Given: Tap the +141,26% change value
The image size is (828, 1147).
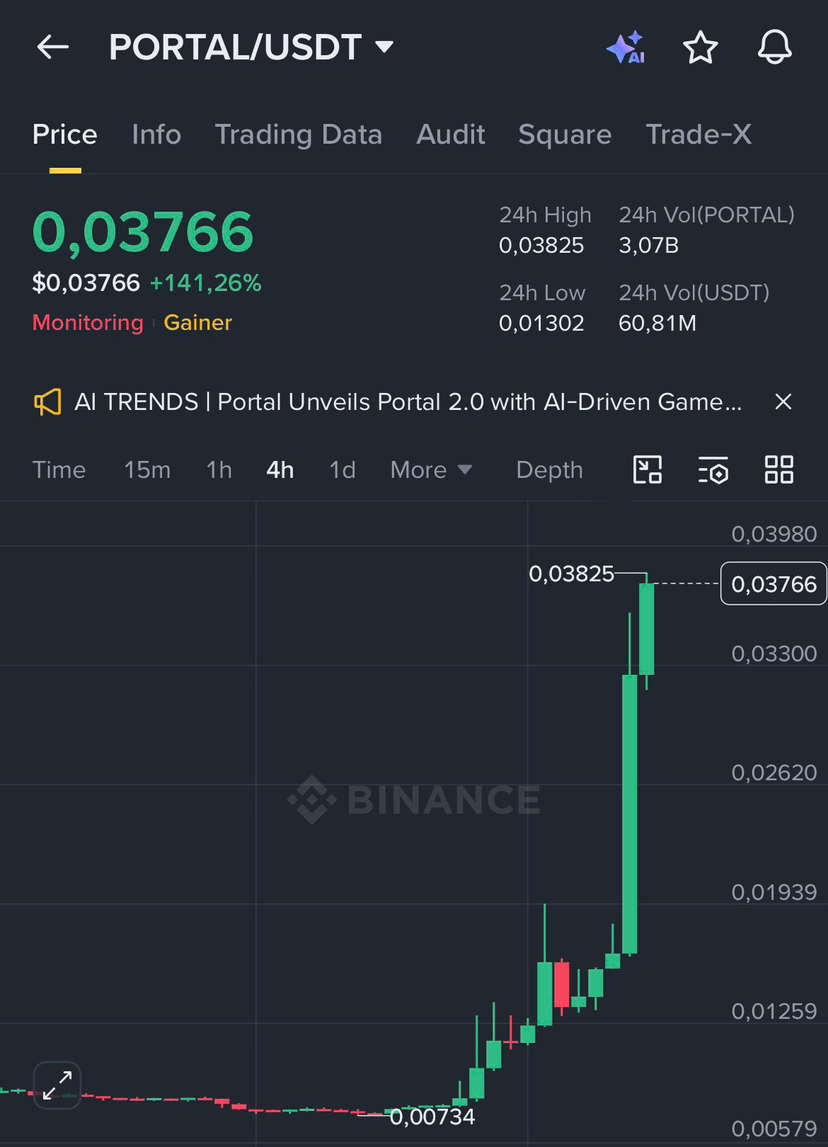Looking at the screenshot, I should tap(206, 283).
